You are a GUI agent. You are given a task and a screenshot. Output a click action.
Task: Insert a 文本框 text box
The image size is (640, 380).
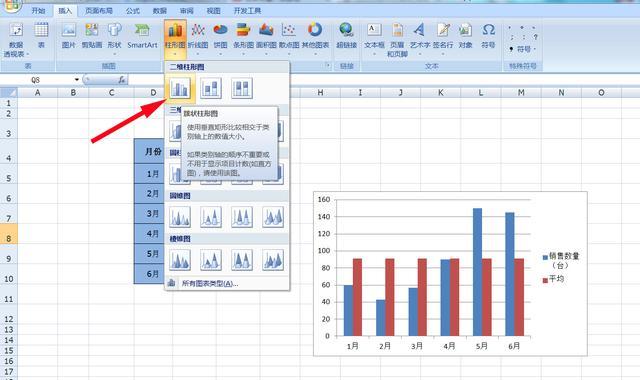click(374, 39)
